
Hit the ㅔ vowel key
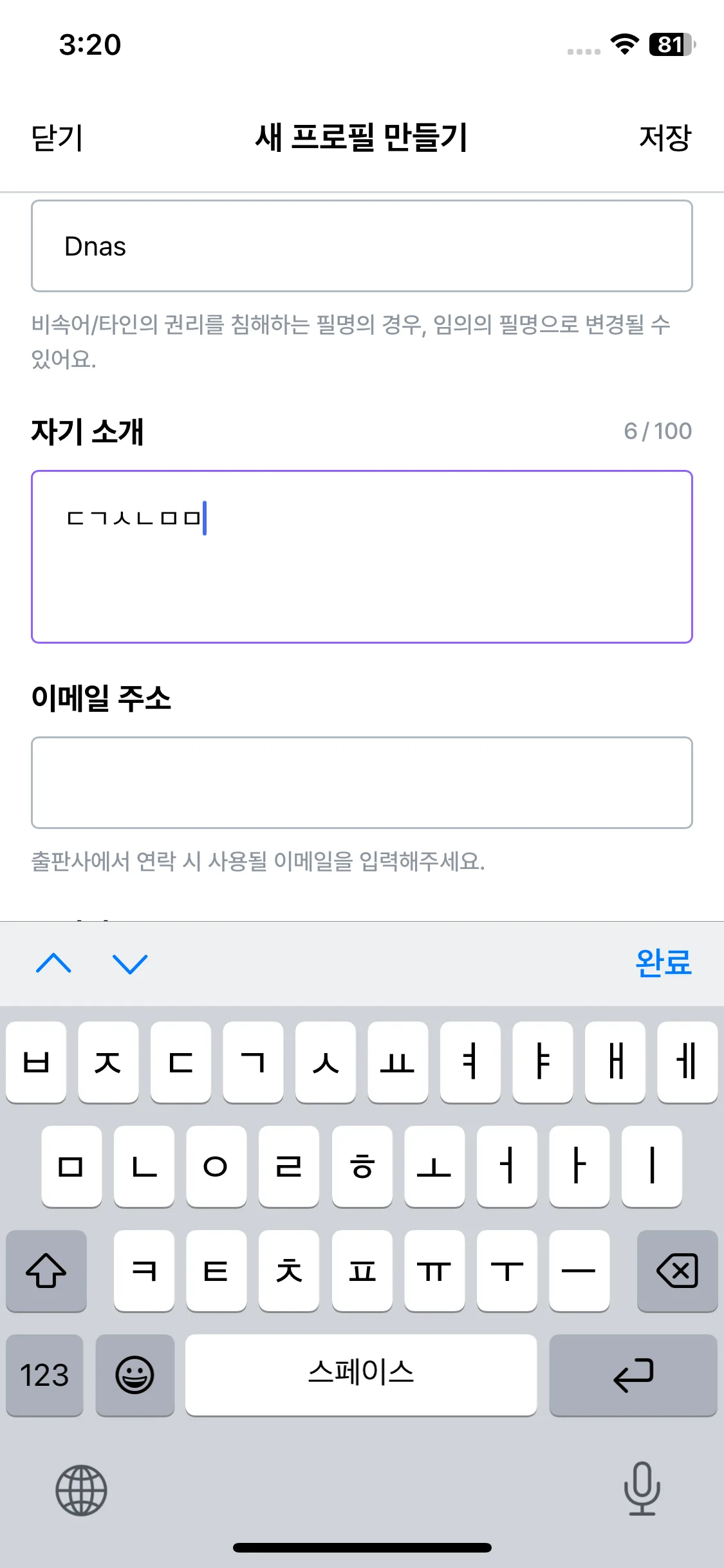[x=687, y=1062]
